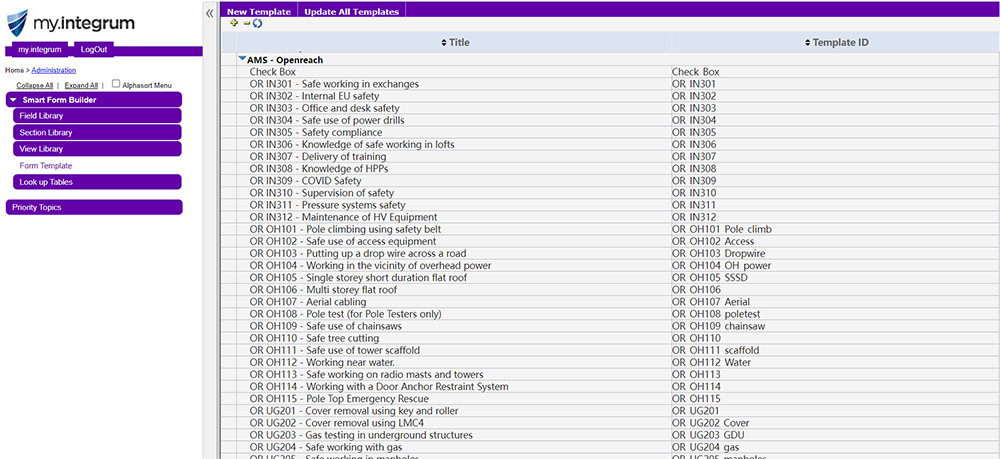Open OR IN311 - Pressure systems safety

coord(327,205)
